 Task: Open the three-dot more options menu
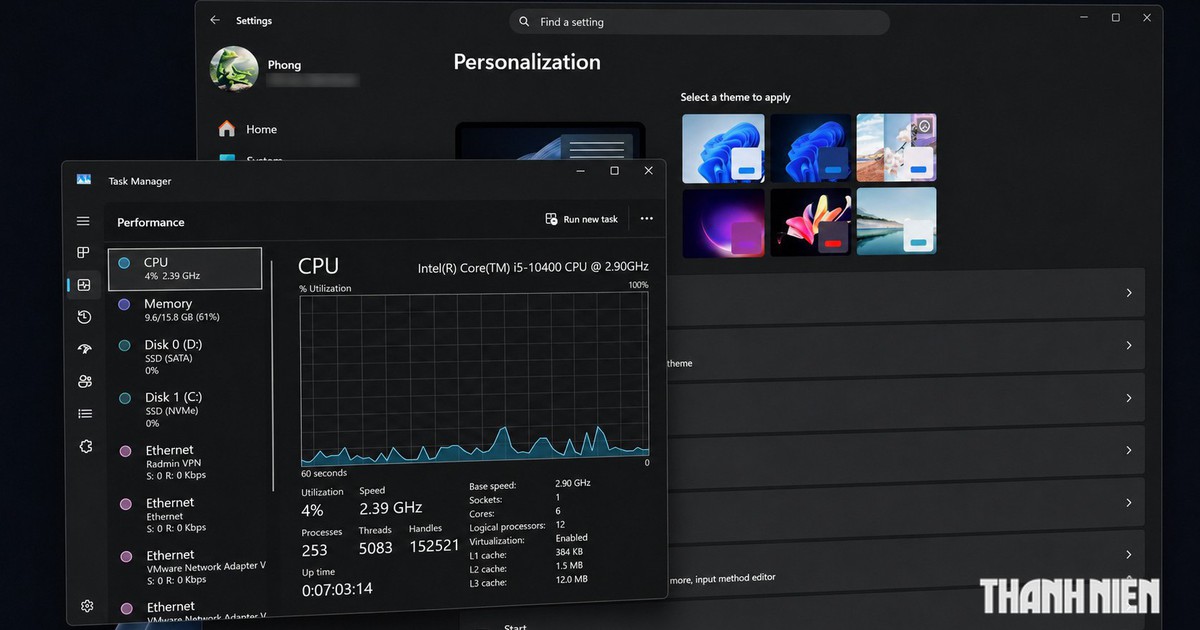click(646, 219)
